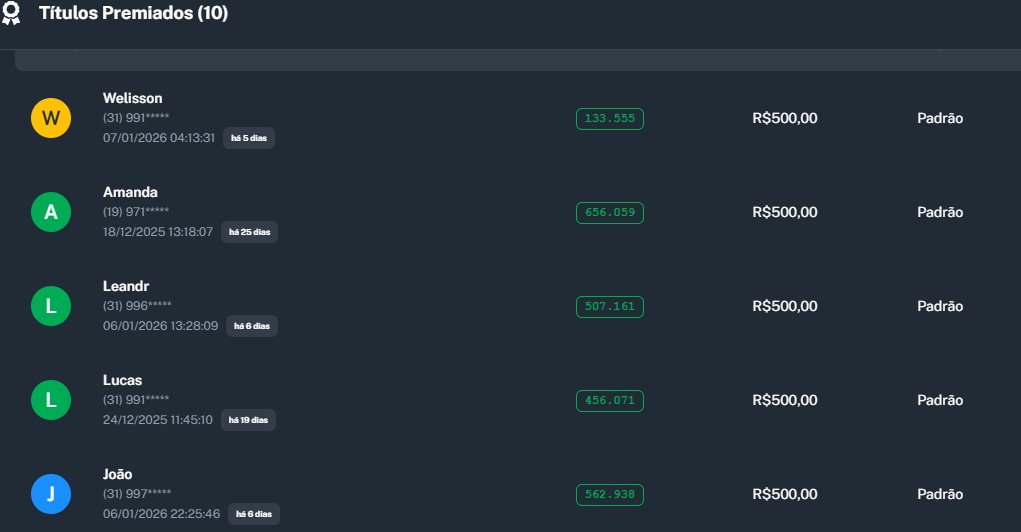Click the Amanda winner name
The width and height of the screenshot is (1021, 532).
130,192
